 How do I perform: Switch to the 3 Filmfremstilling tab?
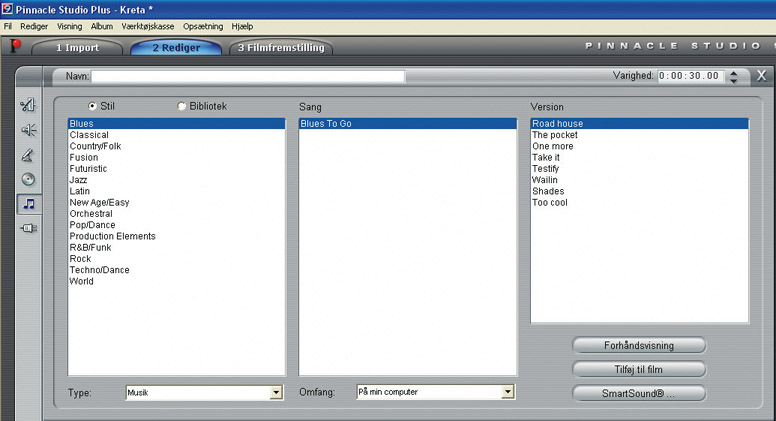(281, 47)
